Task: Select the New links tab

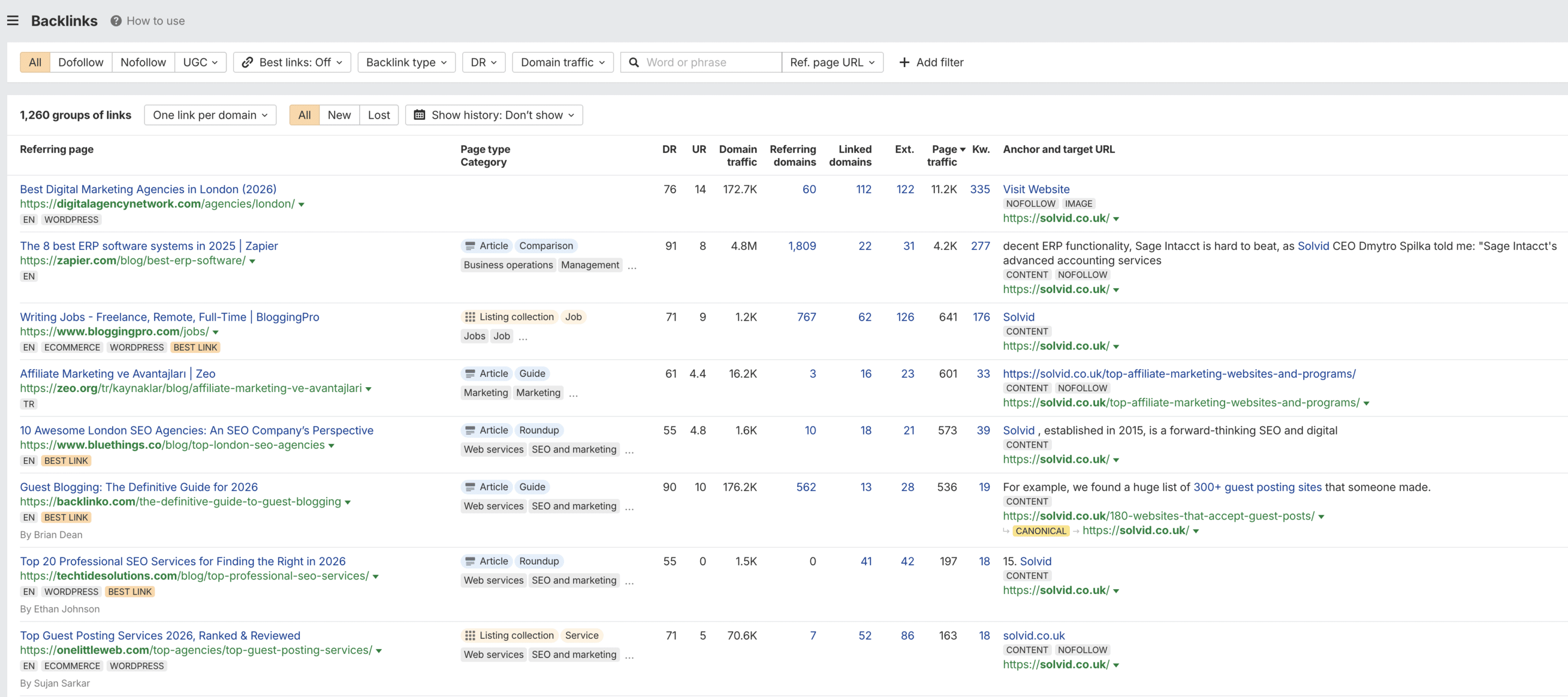Action: coord(339,115)
